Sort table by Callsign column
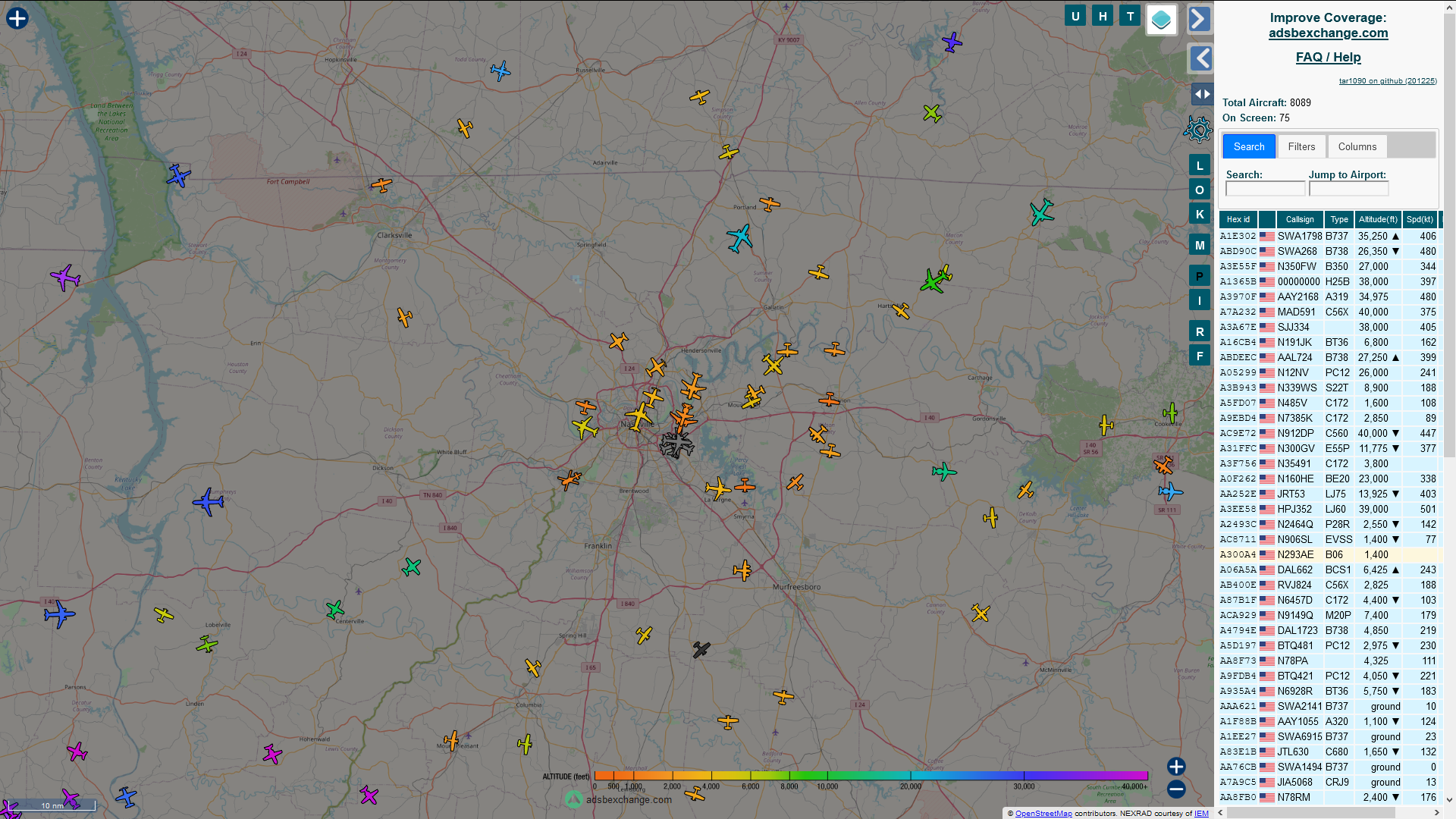The width and height of the screenshot is (1456, 819). (x=1300, y=219)
